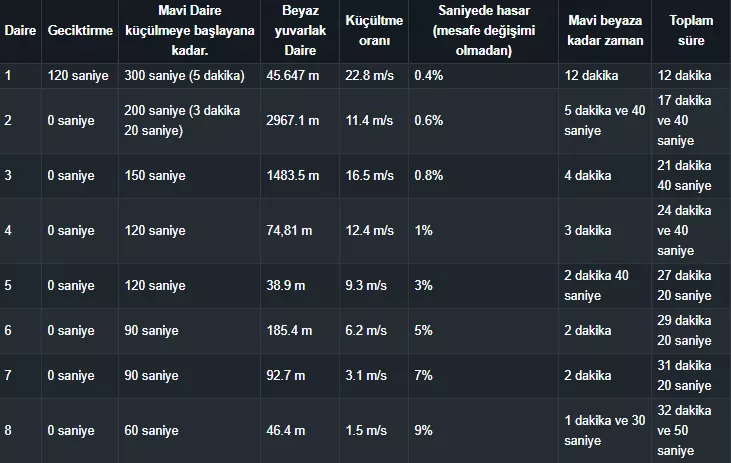Click the '2967.1 m' cell
Screen dimensions: 731x463
coord(293,120)
